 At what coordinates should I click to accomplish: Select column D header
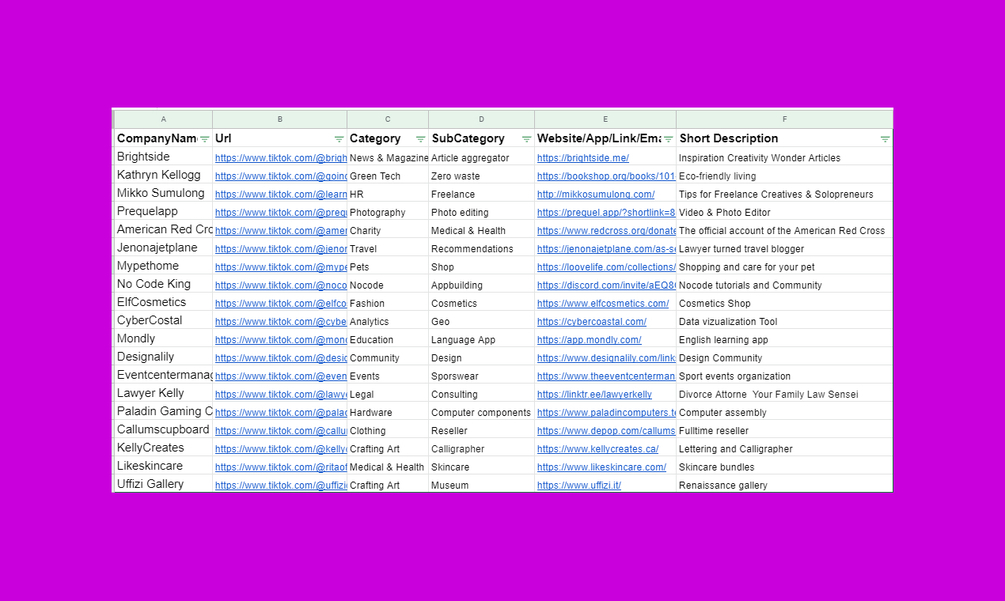point(481,119)
